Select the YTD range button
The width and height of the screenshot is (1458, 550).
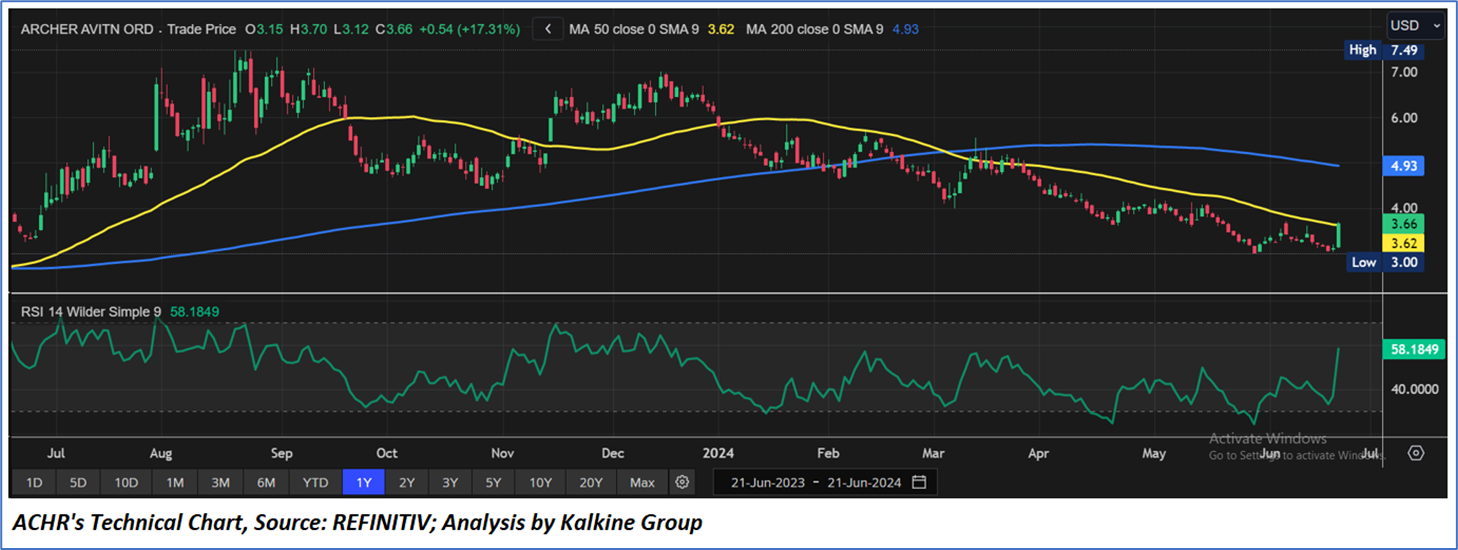tap(315, 482)
